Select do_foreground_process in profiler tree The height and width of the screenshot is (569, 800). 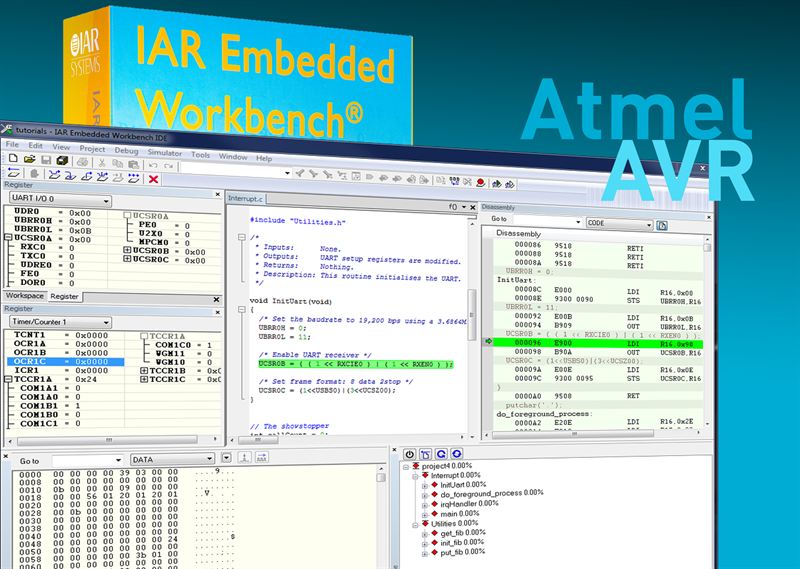click(x=481, y=493)
